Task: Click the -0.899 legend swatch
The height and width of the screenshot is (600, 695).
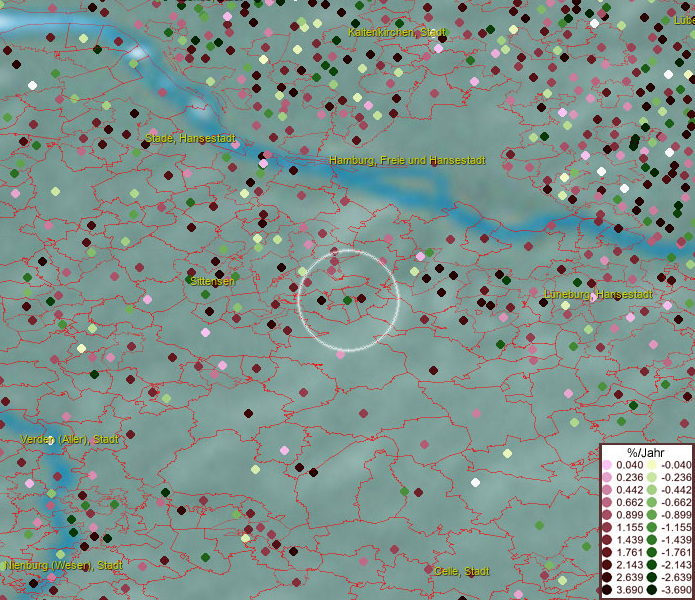Action: point(652,515)
